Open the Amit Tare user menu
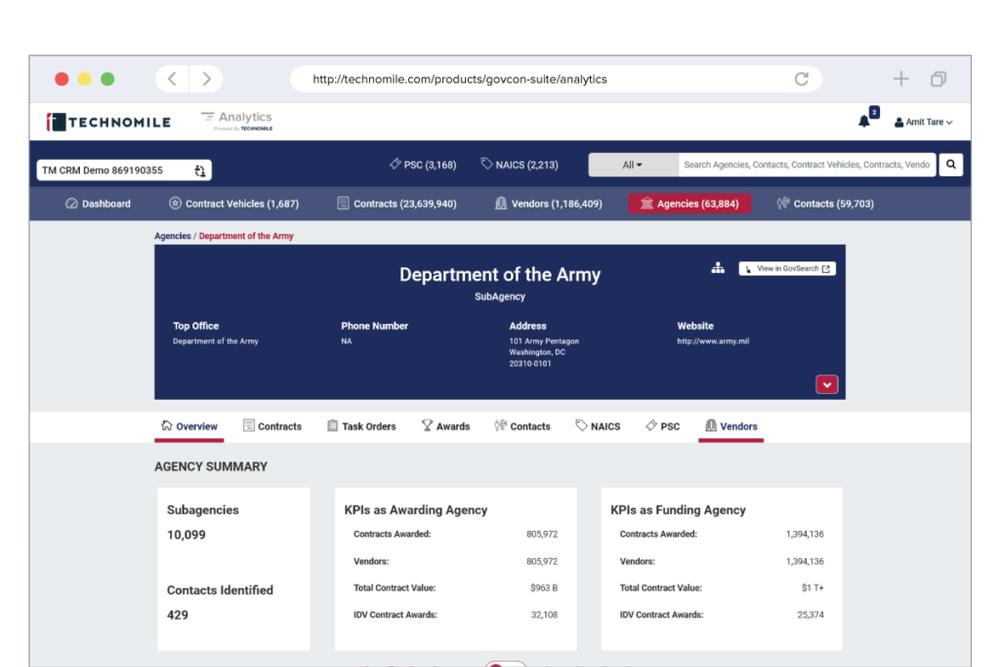Viewport: 1000px width, 667px height. click(x=923, y=122)
